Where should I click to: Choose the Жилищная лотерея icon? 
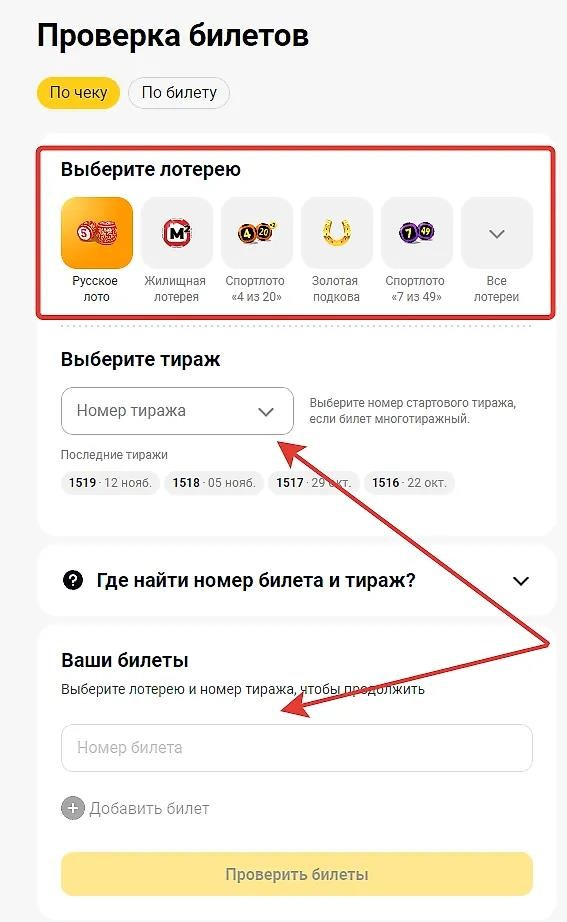click(x=177, y=233)
